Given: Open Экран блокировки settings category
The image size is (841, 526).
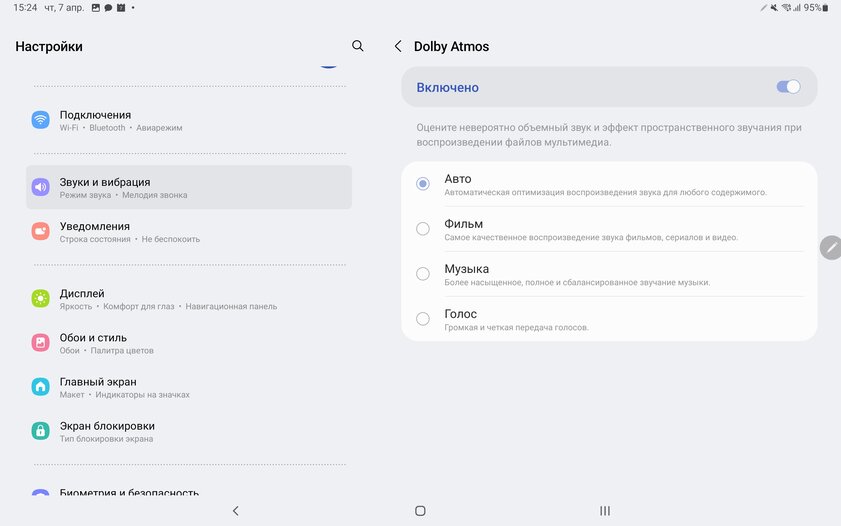Looking at the screenshot, I should click(x=189, y=431).
